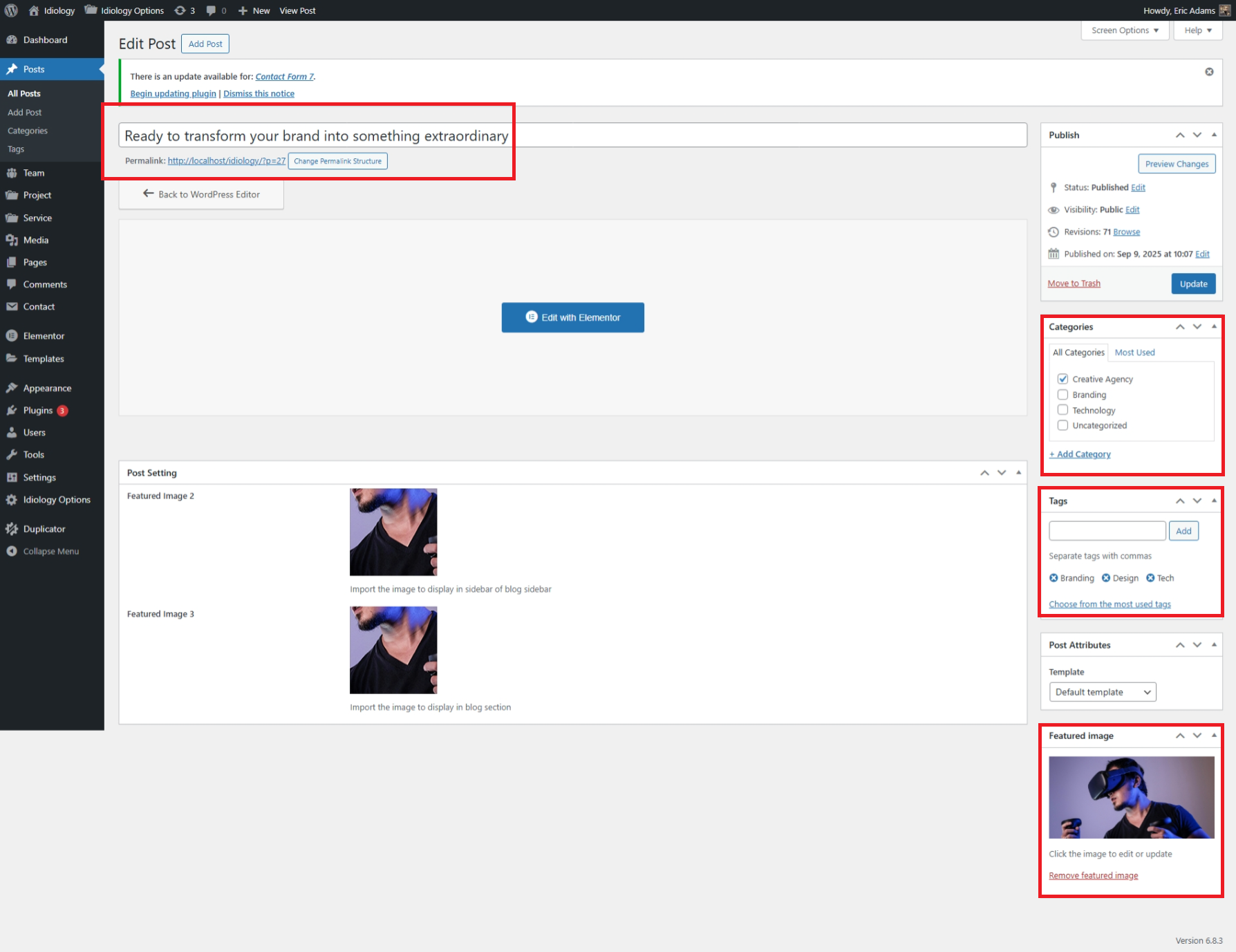Expand Screen Options panel
The height and width of the screenshot is (952, 1236).
pos(1125,30)
